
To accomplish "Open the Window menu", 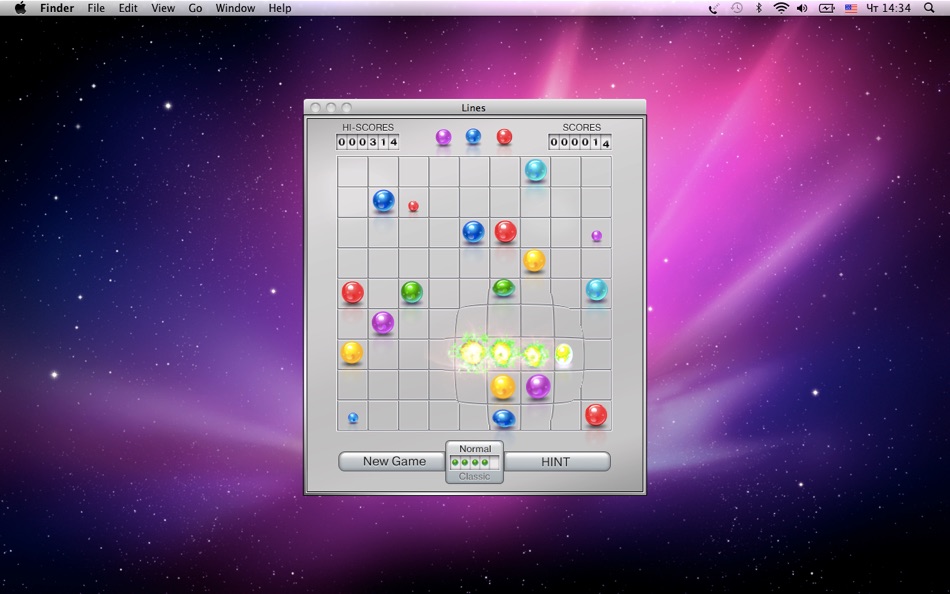I will 235,8.
